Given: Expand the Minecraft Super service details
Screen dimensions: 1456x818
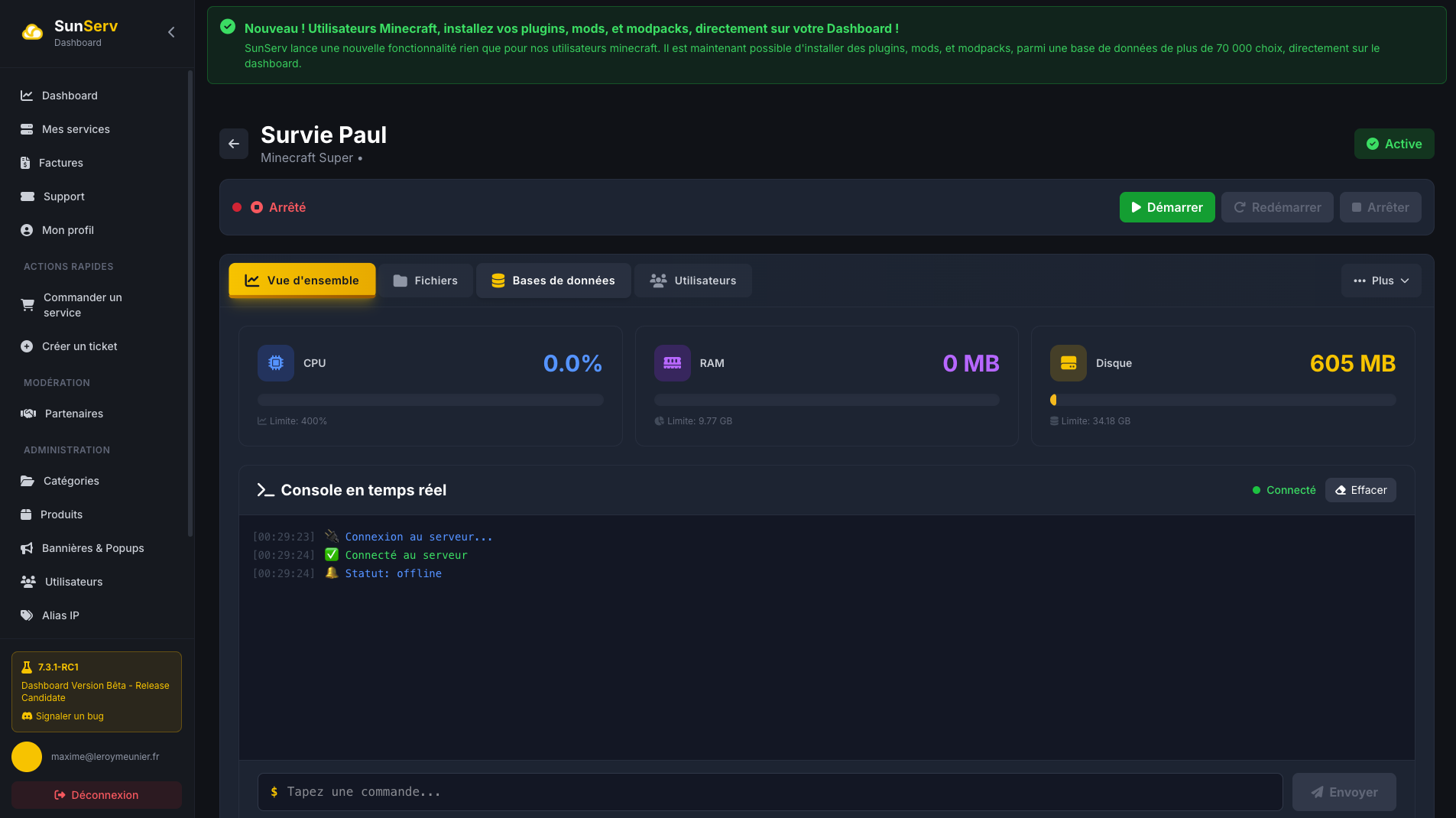Looking at the screenshot, I should 308,157.
